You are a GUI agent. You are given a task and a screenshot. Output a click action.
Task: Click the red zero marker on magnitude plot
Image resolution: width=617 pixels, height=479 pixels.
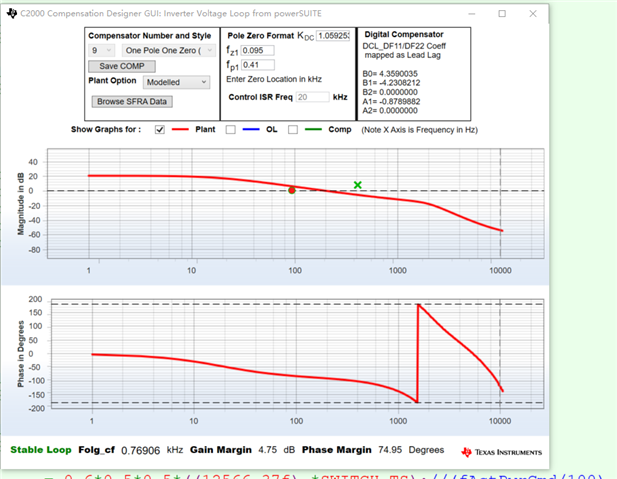coord(292,190)
